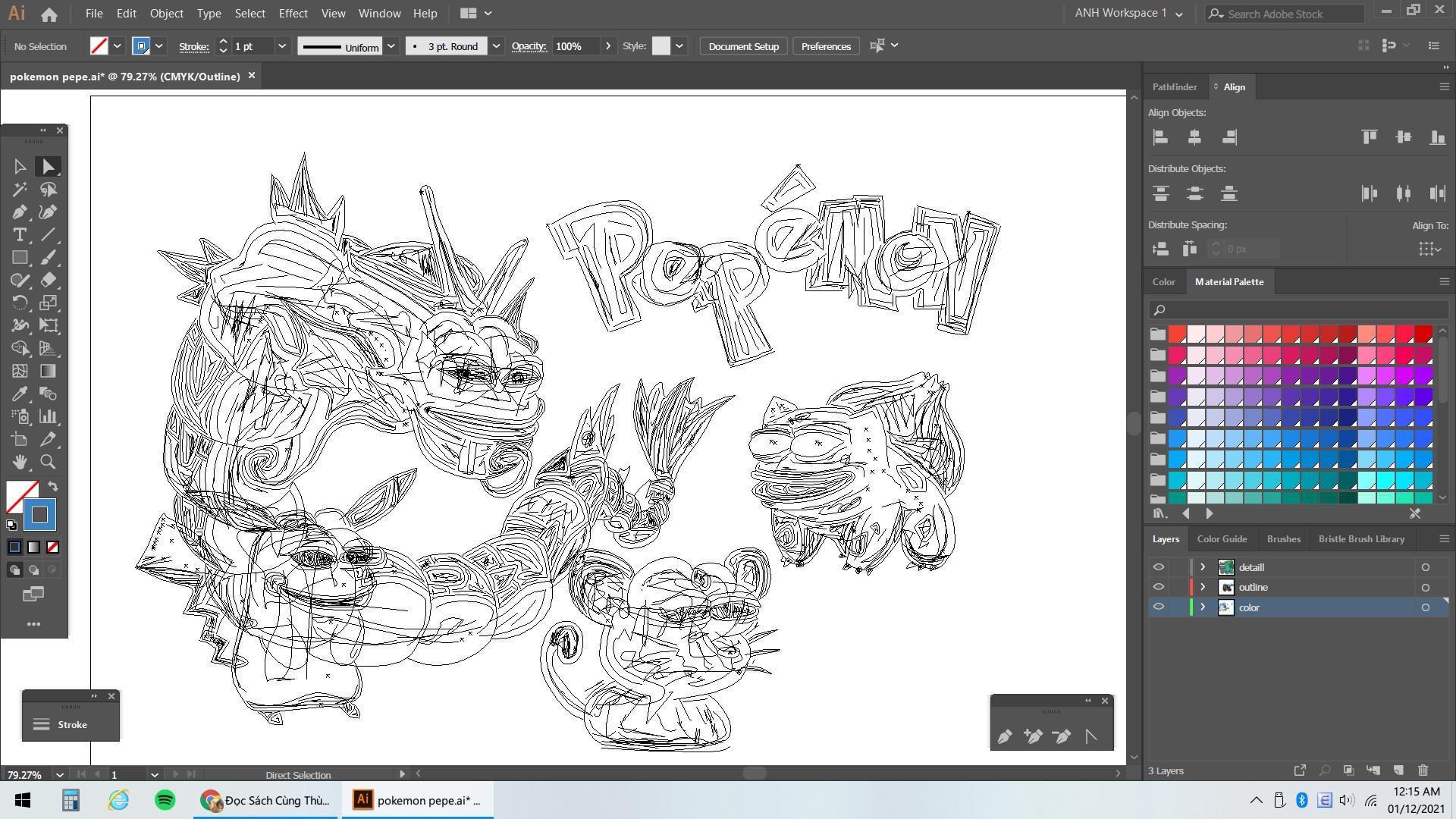Click Material Palette search field
Image resolution: width=1456 pixels, height=819 pixels.
click(x=1298, y=309)
